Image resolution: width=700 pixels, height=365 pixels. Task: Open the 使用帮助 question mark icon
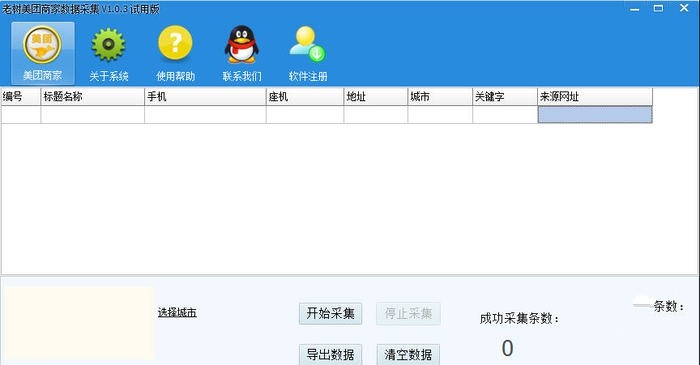tap(175, 53)
